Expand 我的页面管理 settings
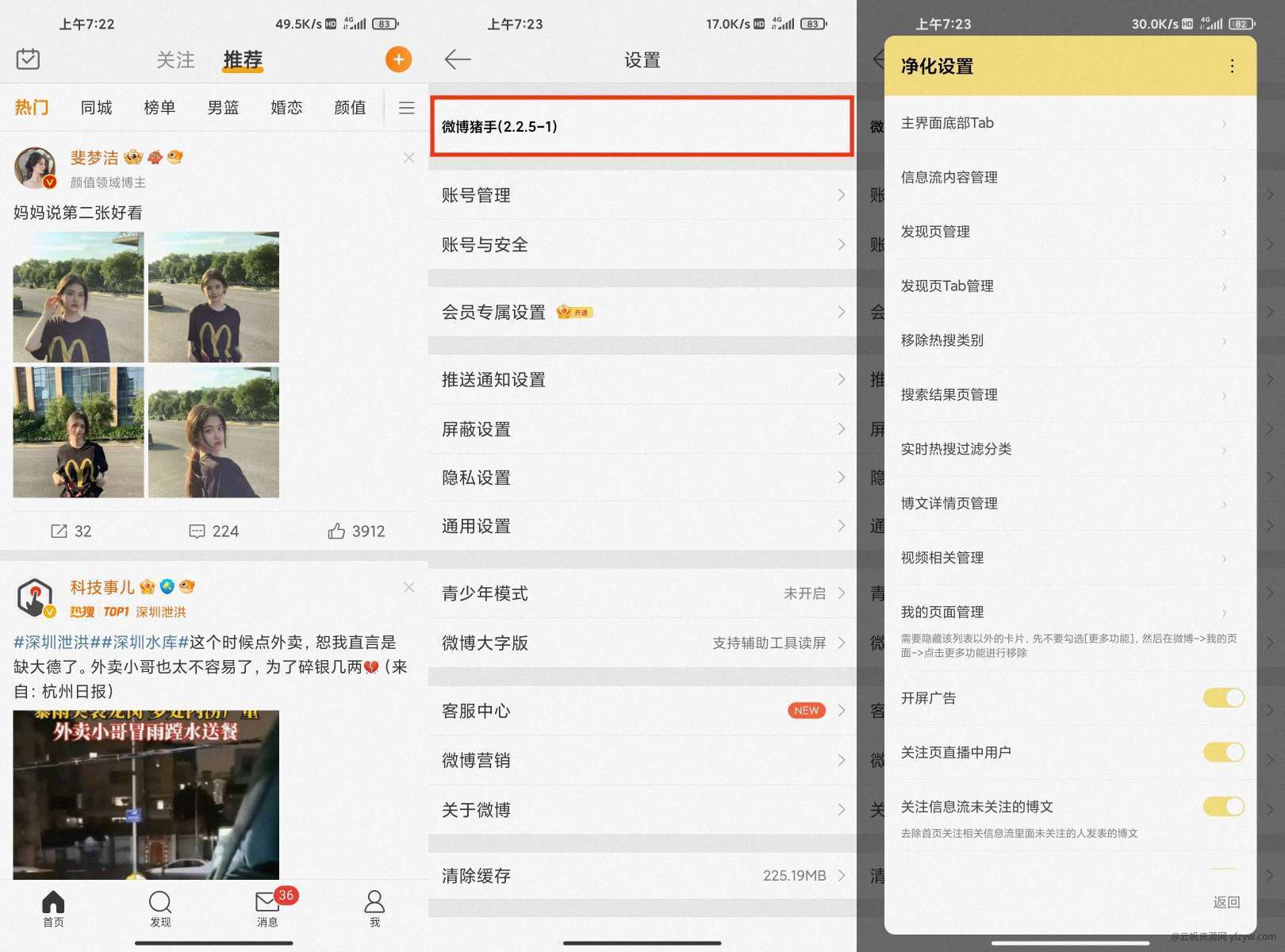 click(x=1070, y=628)
